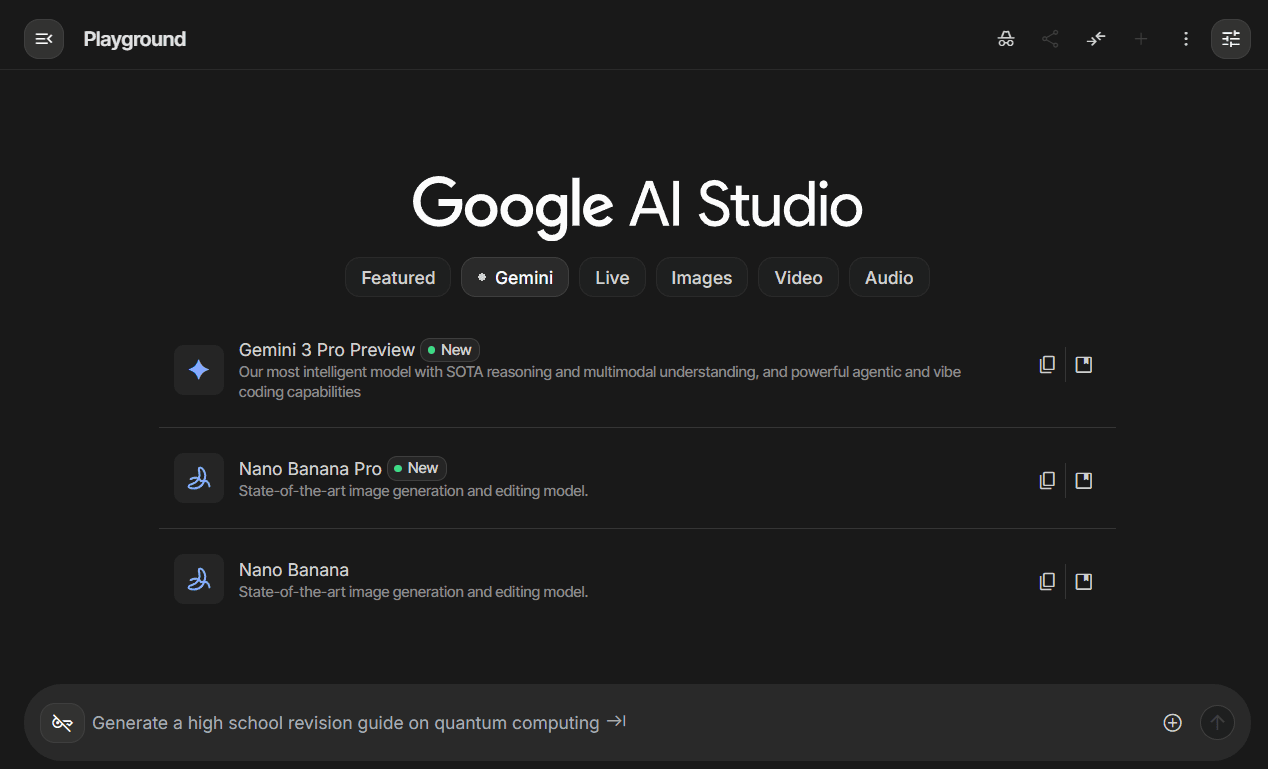The width and height of the screenshot is (1268, 769).
Task: Click the incognito temporary chat icon in header
Action: tap(1006, 39)
